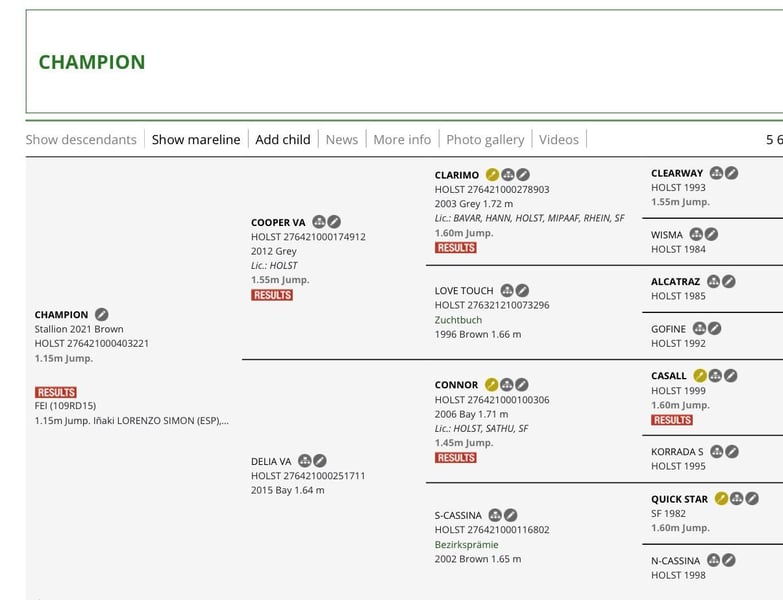Open the pedigree tree icon for S-CASSINA

click(x=495, y=515)
